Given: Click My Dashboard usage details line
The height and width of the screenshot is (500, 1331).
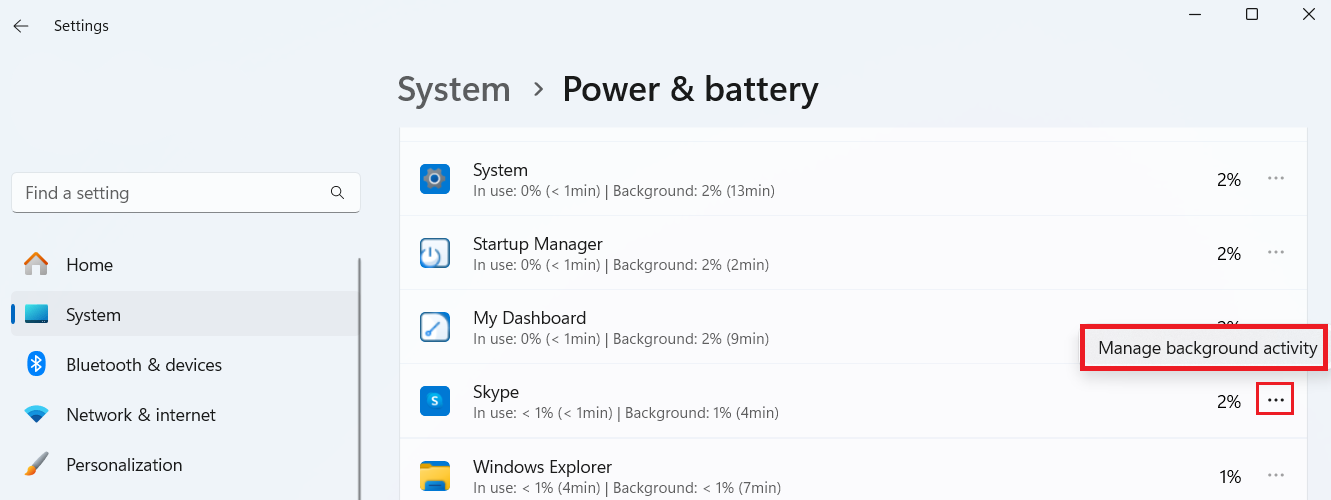Looking at the screenshot, I should 621,339.
